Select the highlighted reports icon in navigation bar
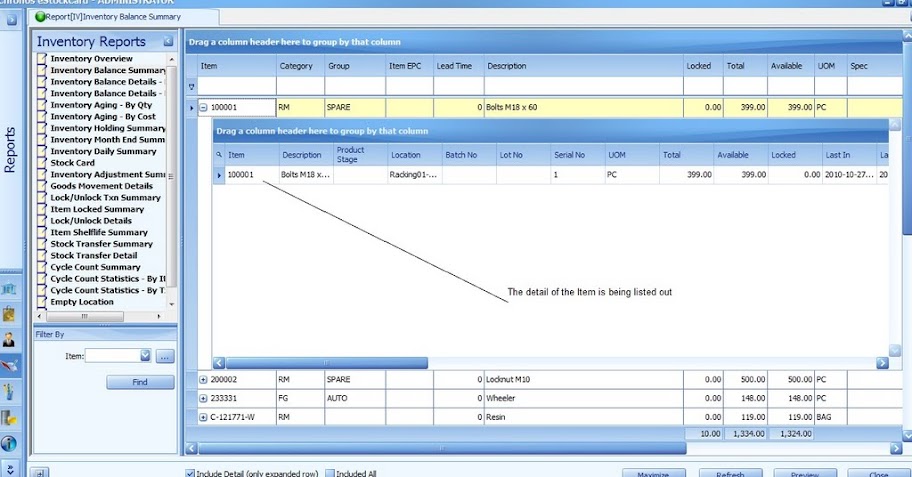Screen dimensions: 912x477 (x=10, y=366)
